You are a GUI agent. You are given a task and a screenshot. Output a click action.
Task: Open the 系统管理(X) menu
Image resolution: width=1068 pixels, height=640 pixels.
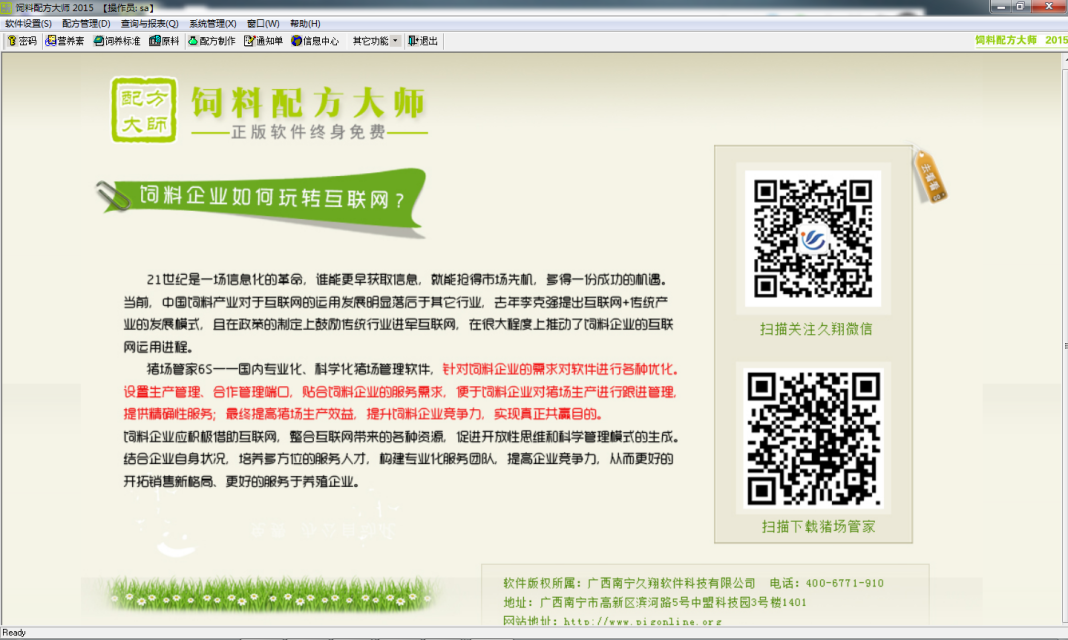(213, 23)
